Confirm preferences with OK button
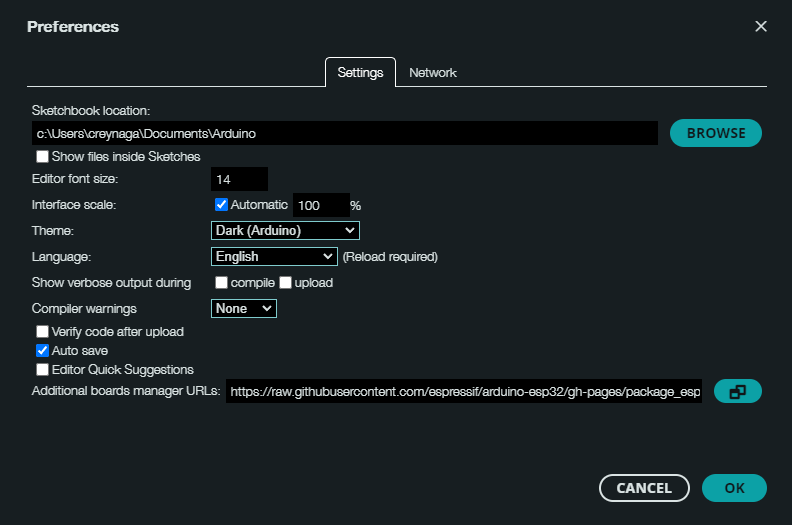This screenshot has width=792, height=525. 734,488
